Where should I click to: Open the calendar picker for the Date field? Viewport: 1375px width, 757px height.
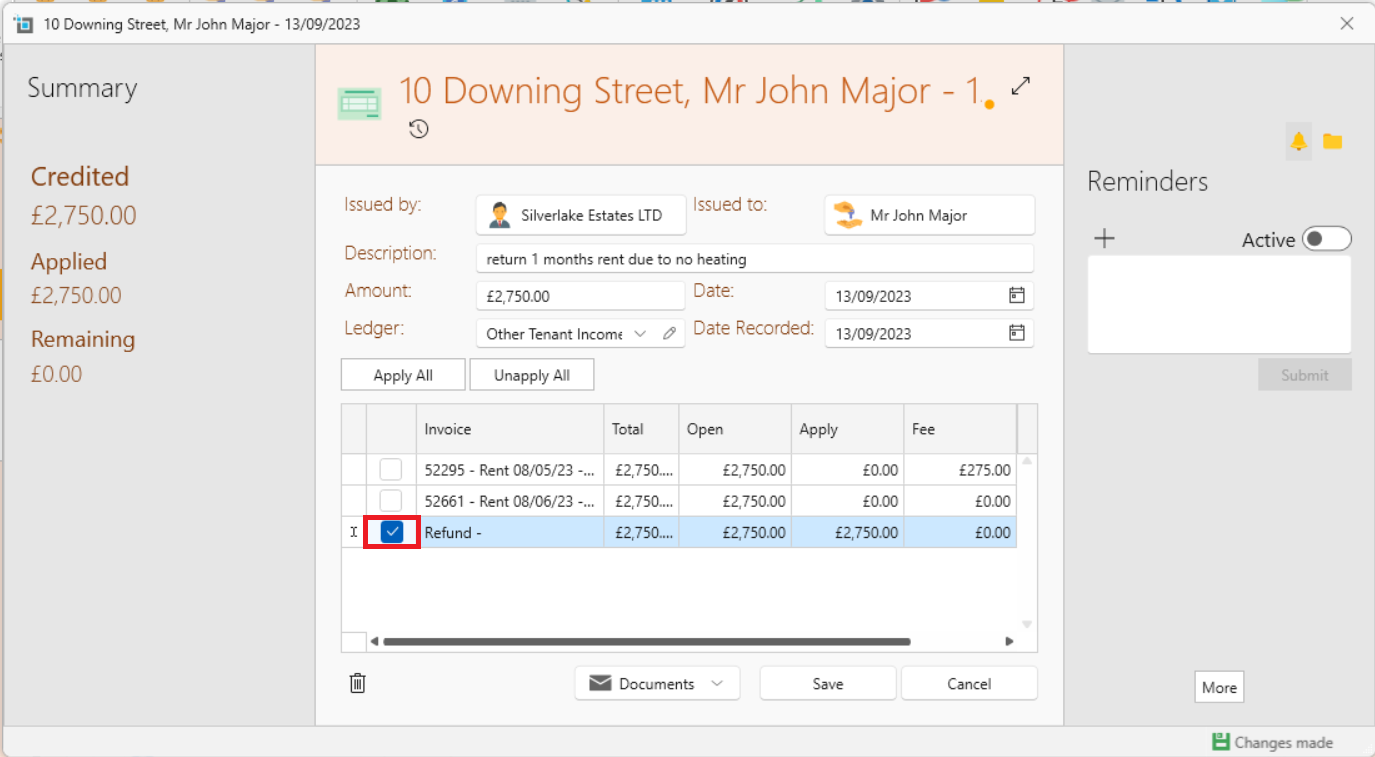pyautogui.click(x=1016, y=295)
